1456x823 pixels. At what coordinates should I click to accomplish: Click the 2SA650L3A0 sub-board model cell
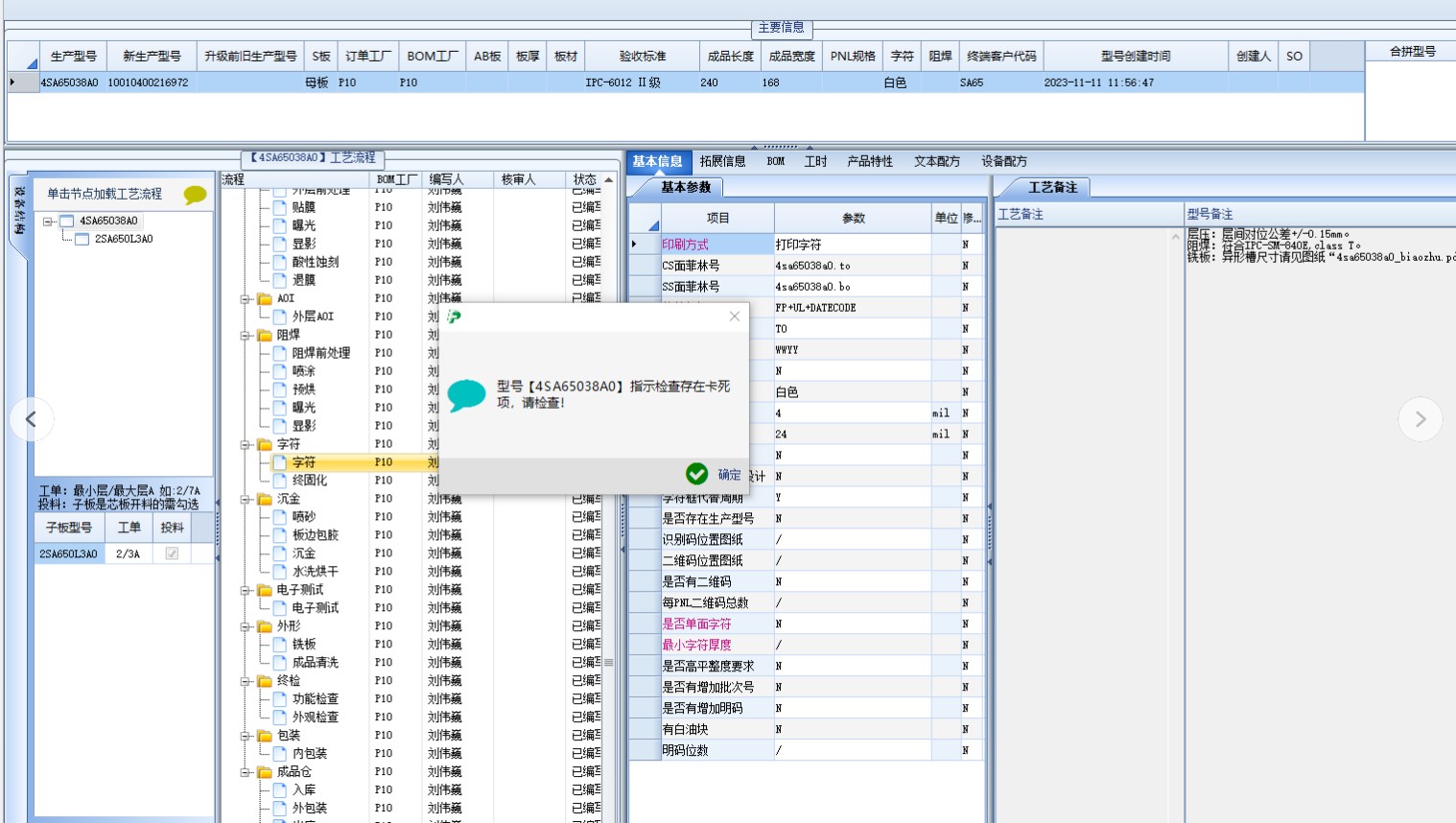point(68,553)
